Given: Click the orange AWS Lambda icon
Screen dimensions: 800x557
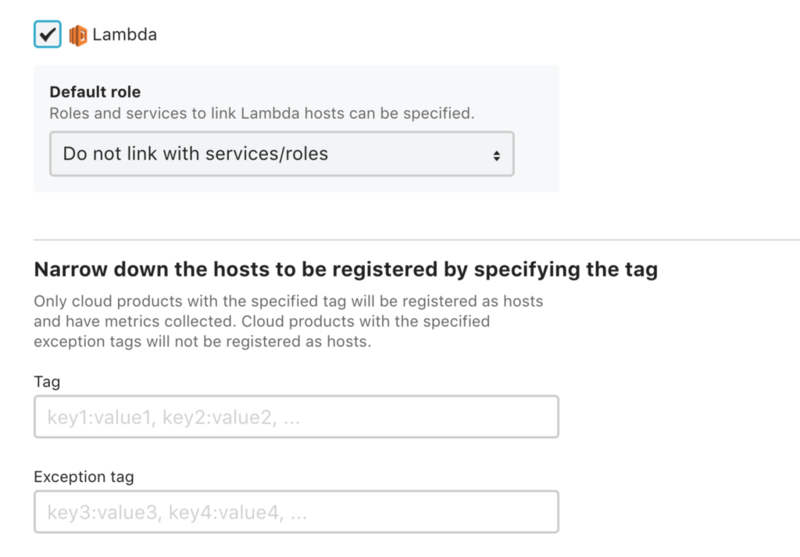Looking at the screenshot, I should tap(78, 35).
